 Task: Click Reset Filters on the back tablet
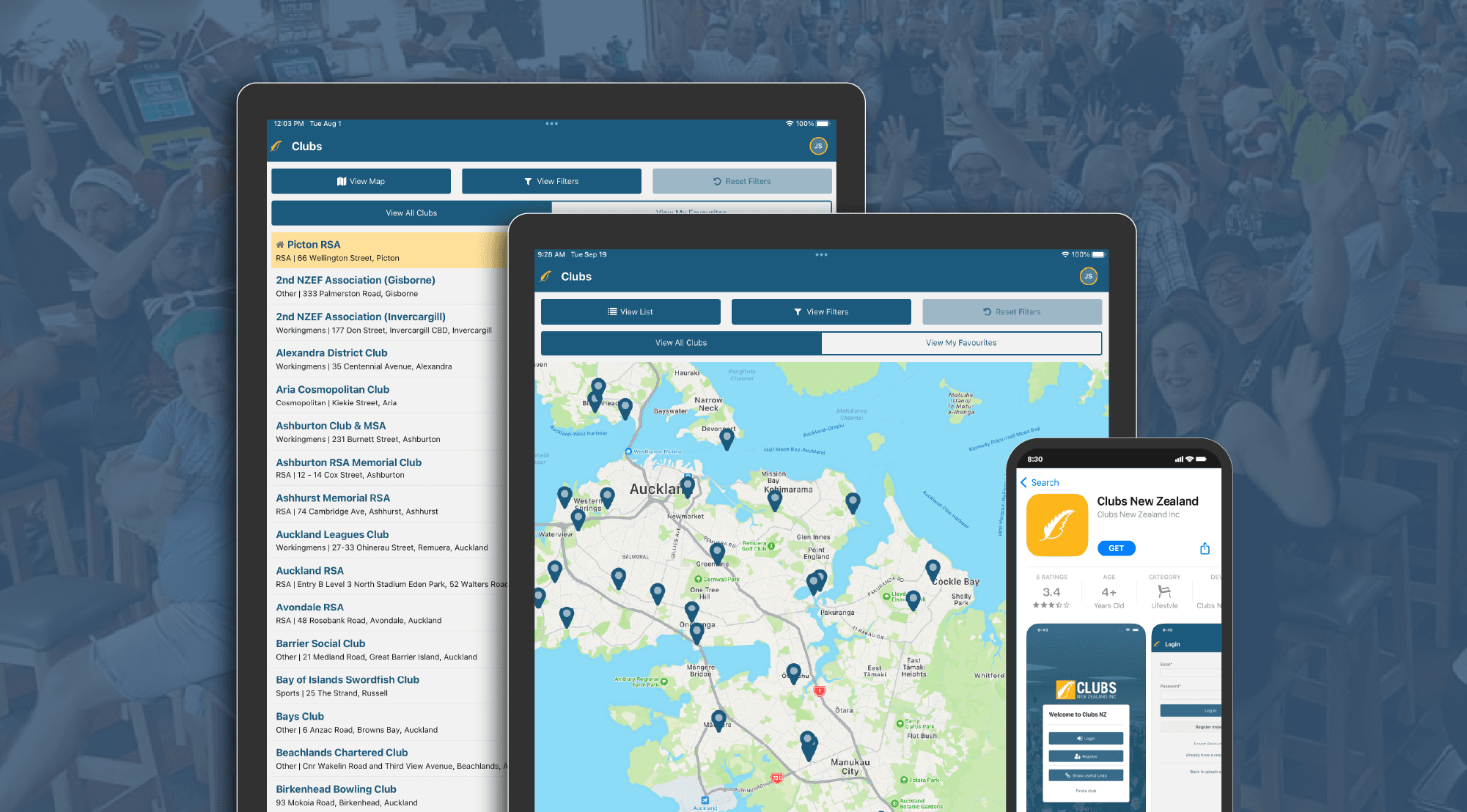click(x=742, y=181)
